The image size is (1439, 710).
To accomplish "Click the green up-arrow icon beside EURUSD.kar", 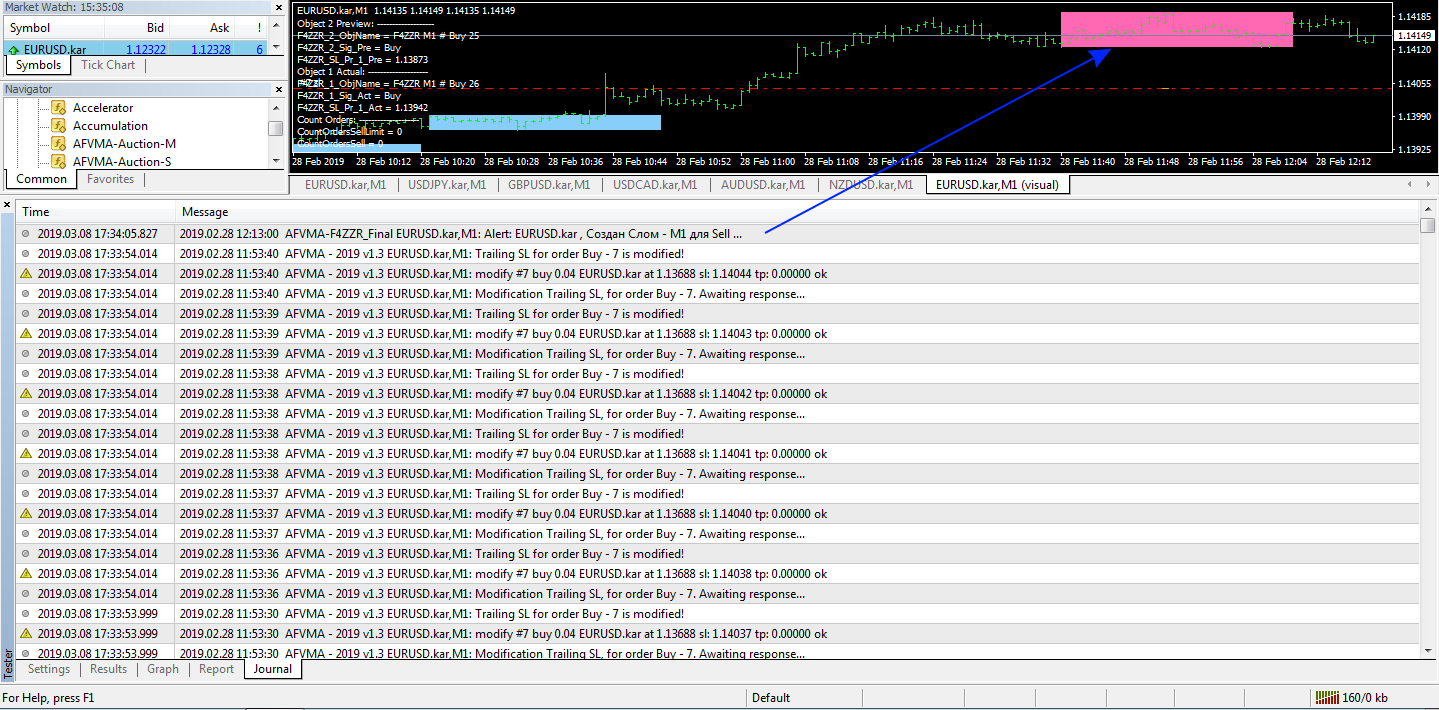I will [14, 49].
